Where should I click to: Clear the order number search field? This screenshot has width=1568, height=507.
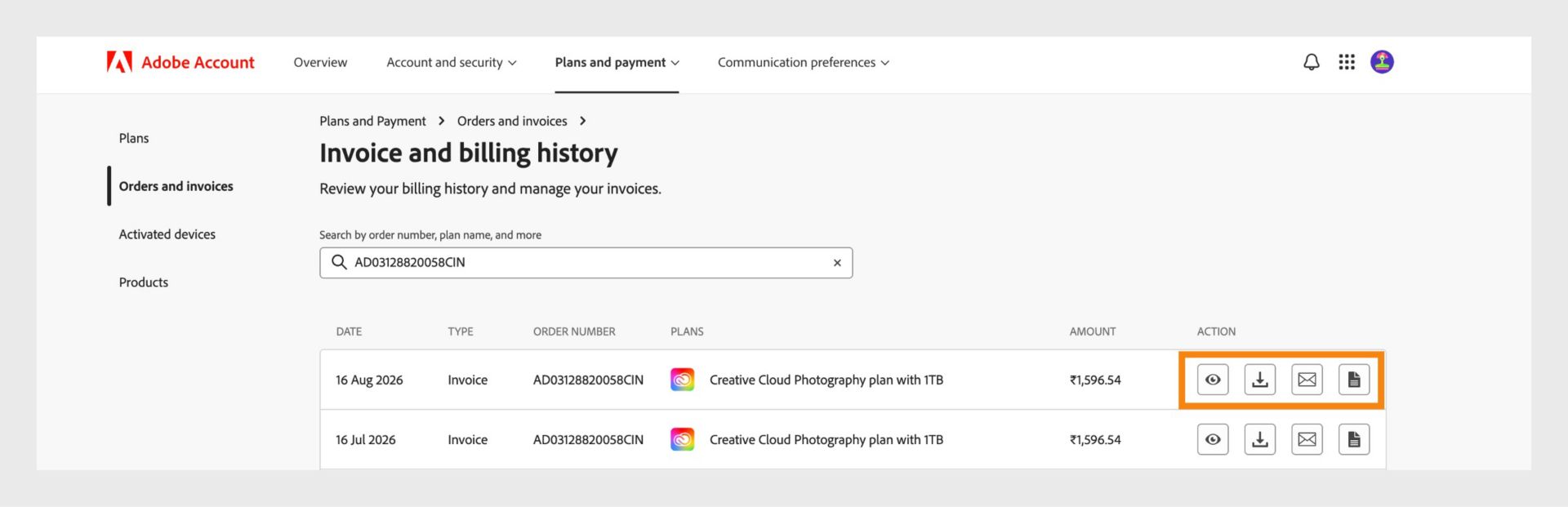[837, 263]
